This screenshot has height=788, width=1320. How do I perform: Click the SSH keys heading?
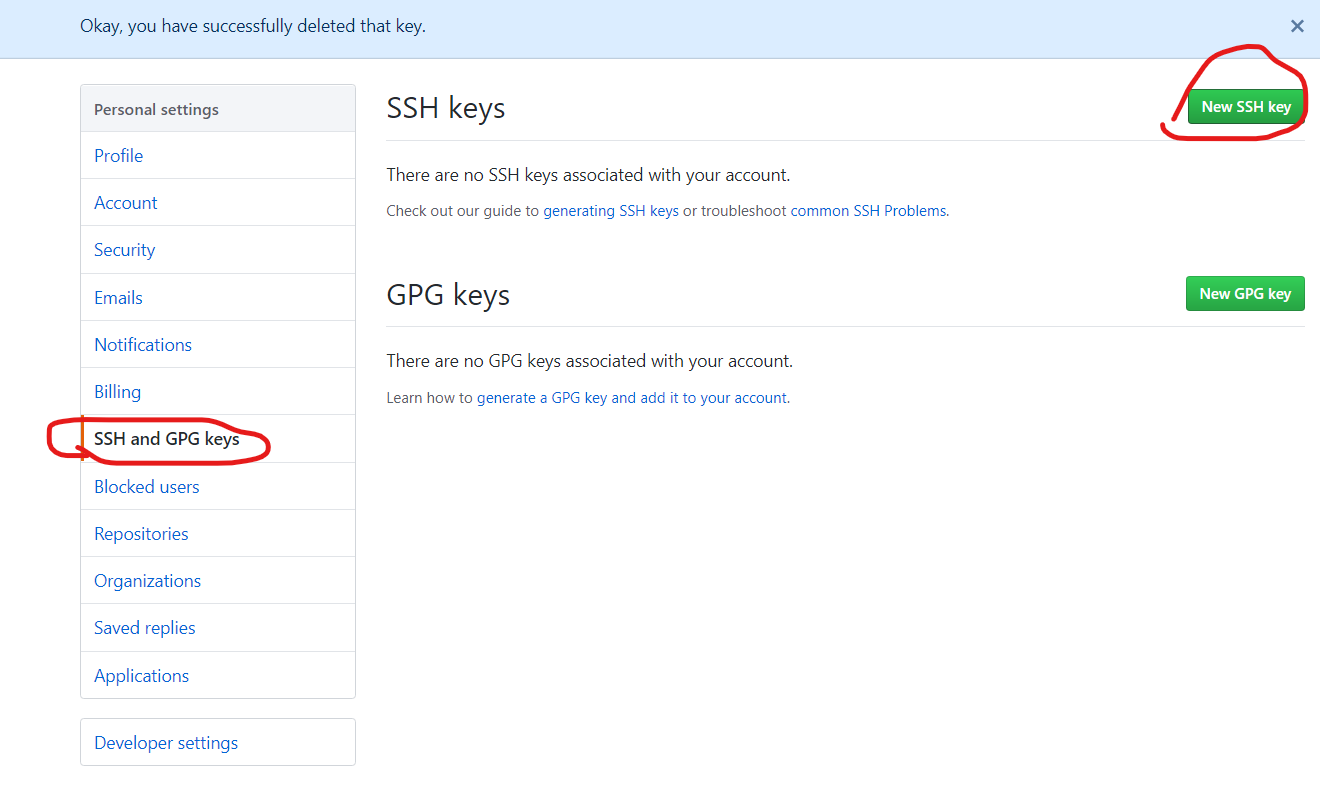click(446, 108)
